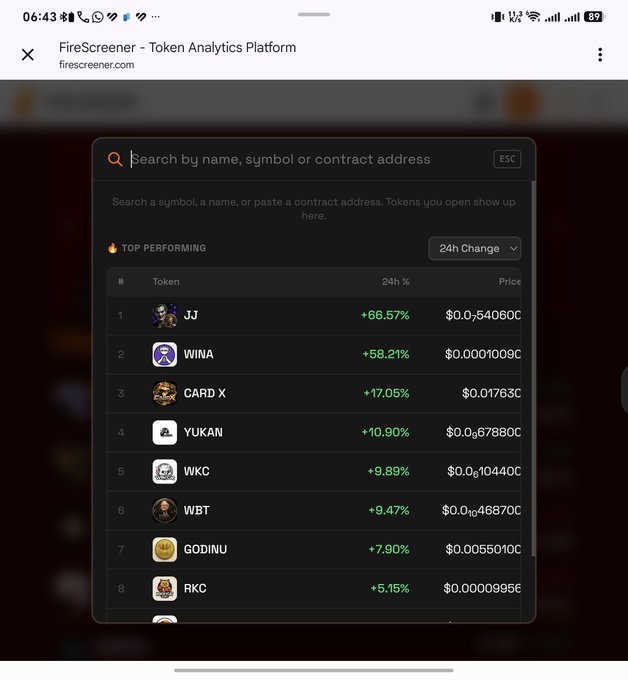Click the Price column header
This screenshot has height=680, width=628.
coord(510,282)
